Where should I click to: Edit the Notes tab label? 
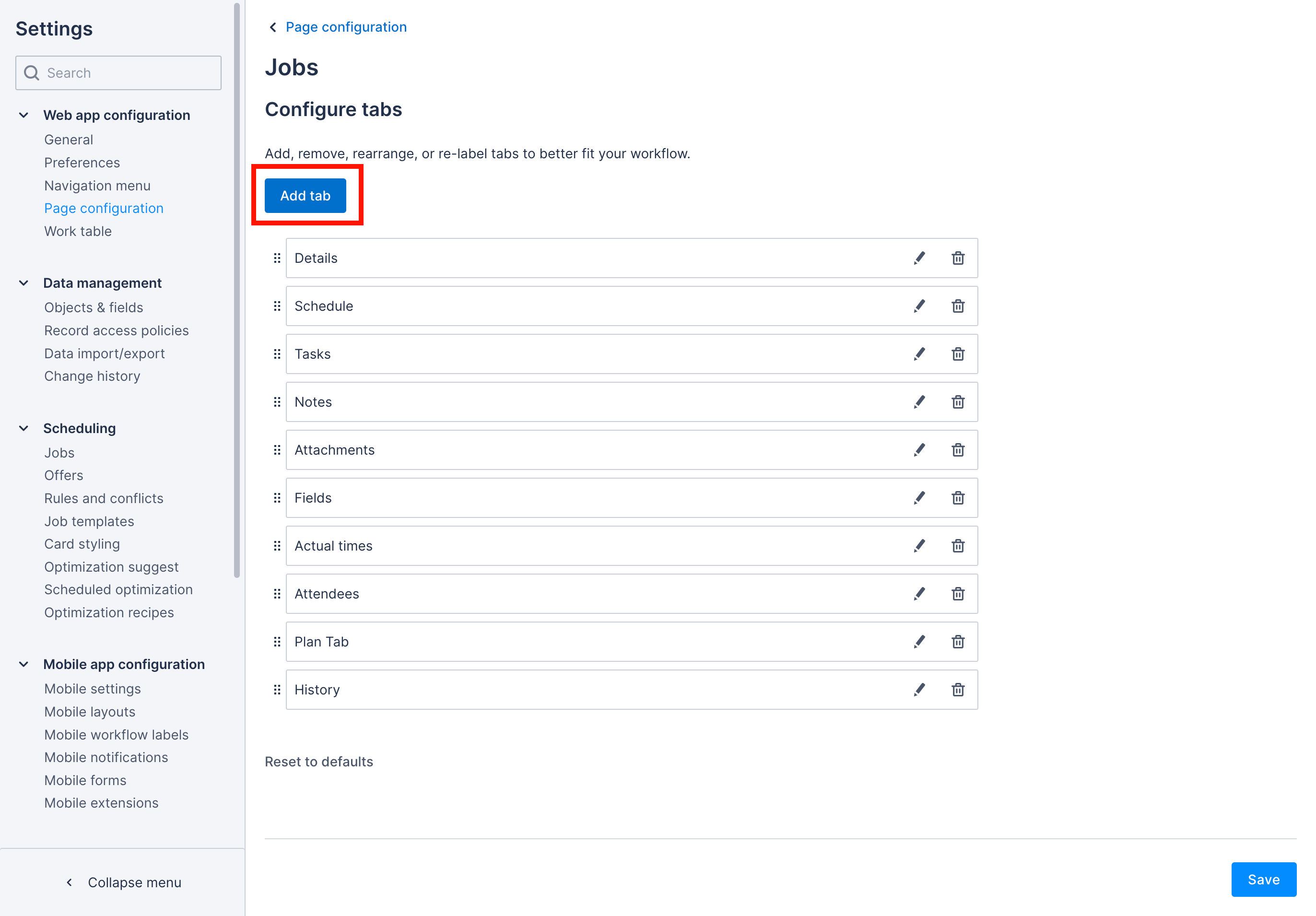click(919, 402)
